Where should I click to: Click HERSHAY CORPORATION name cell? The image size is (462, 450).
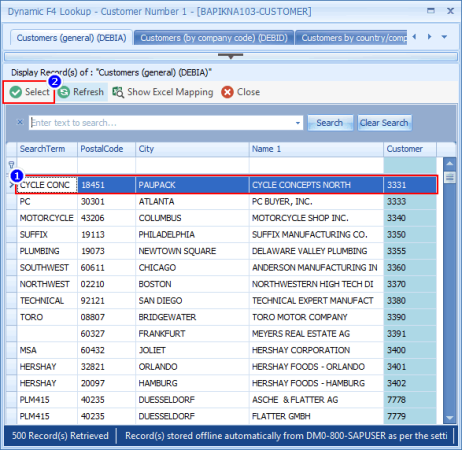(316, 350)
